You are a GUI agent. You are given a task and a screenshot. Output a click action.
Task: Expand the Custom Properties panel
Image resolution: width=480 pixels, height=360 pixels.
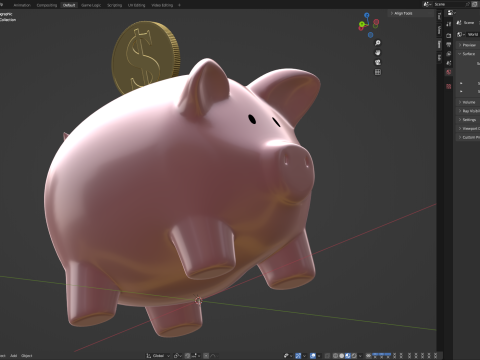(x=469, y=137)
